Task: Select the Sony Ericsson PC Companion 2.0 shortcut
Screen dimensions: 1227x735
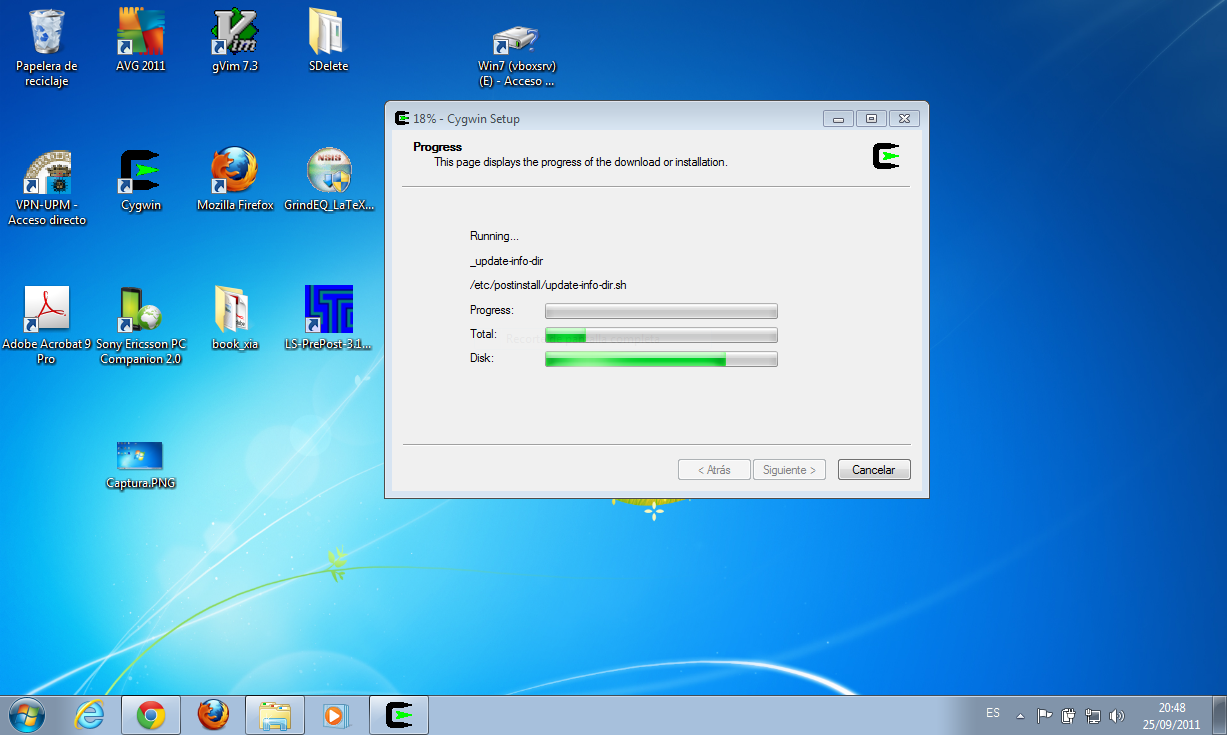Action: 141,325
